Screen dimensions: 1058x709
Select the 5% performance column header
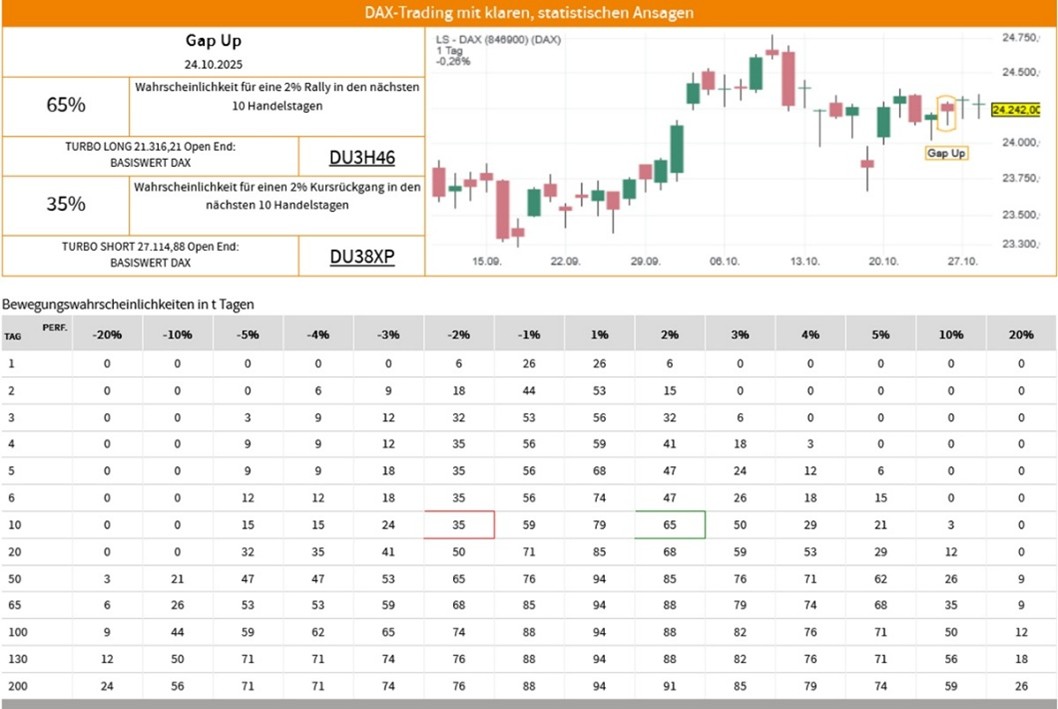point(880,335)
